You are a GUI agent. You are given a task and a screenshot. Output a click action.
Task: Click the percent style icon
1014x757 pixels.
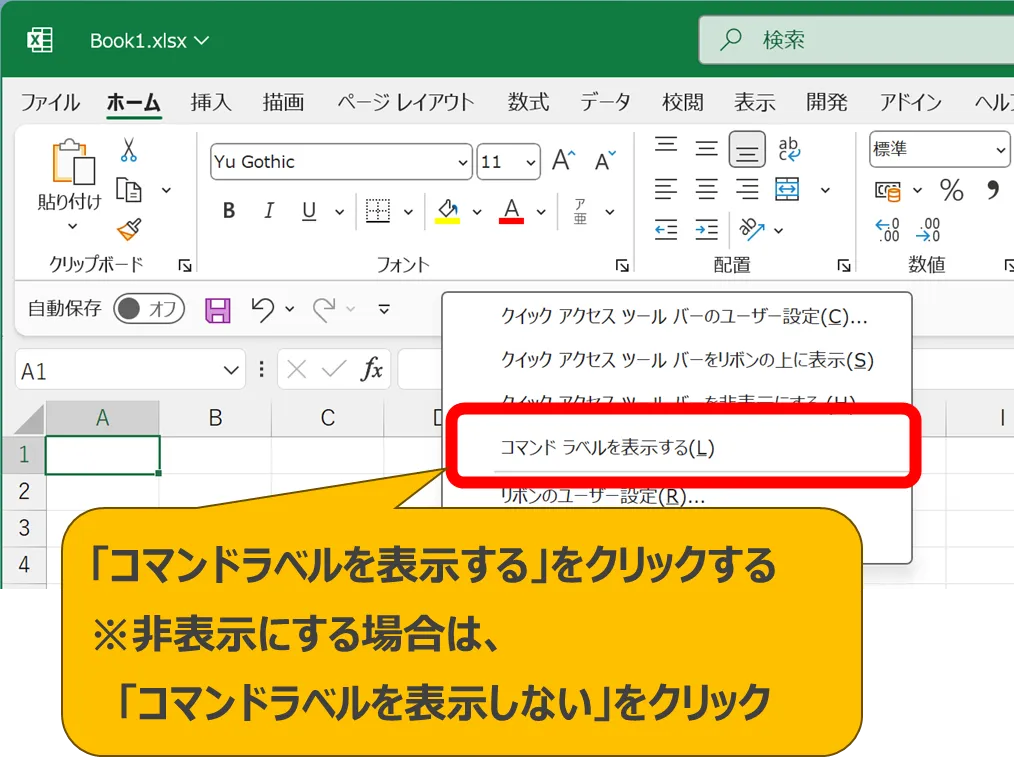click(951, 190)
